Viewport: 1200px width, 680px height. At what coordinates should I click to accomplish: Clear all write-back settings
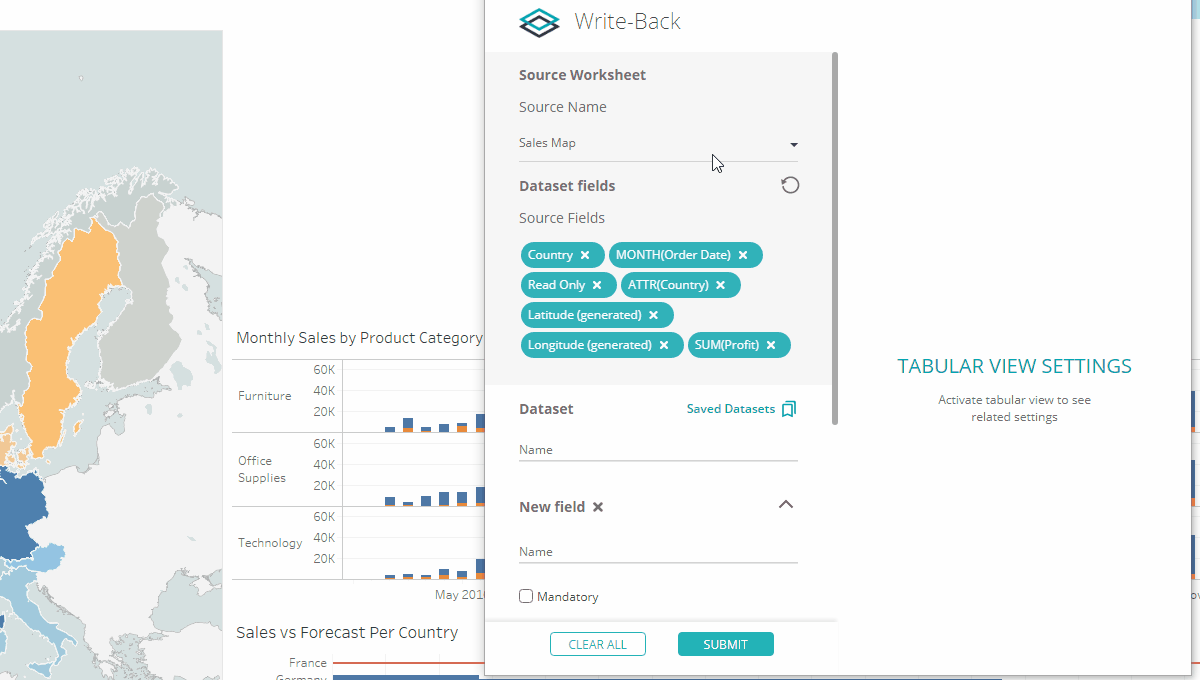pyautogui.click(x=597, y=644)
